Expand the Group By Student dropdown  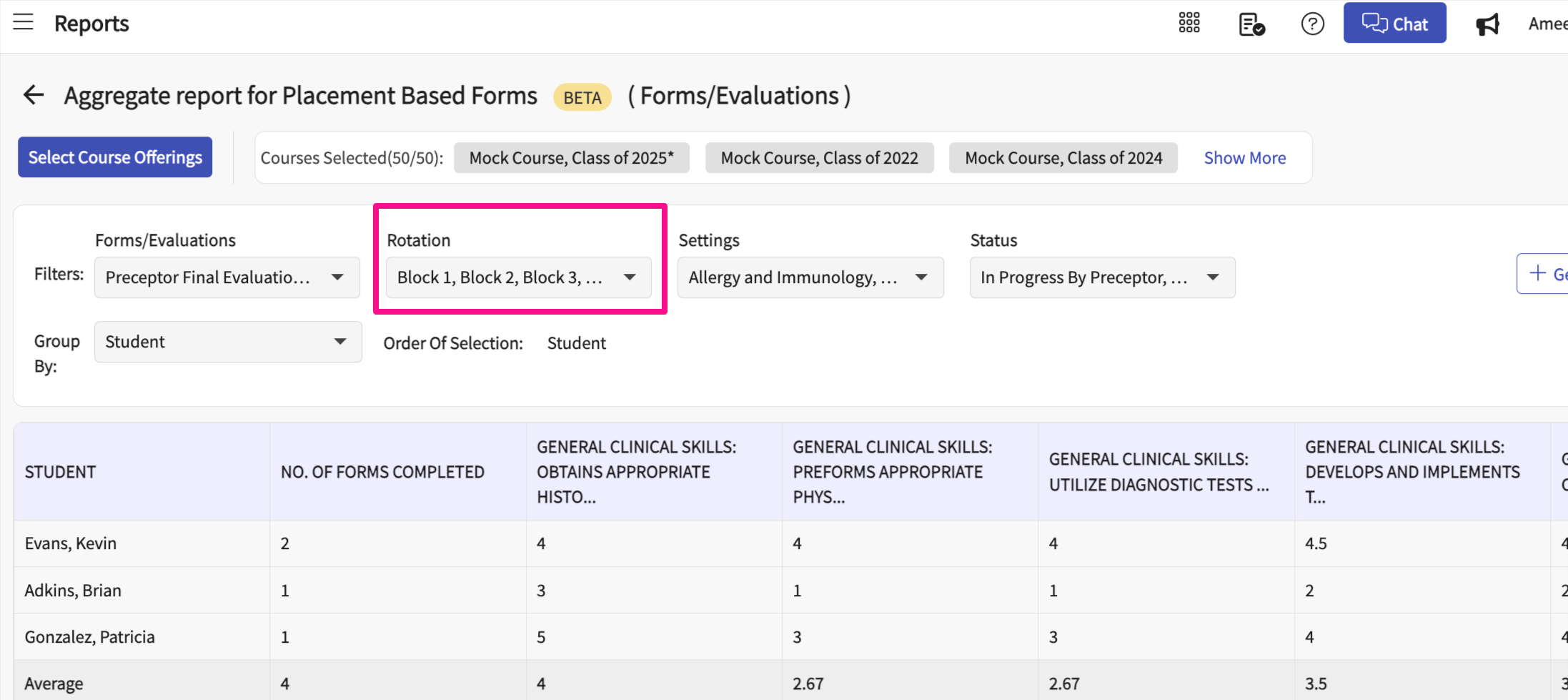coord(228,342)
